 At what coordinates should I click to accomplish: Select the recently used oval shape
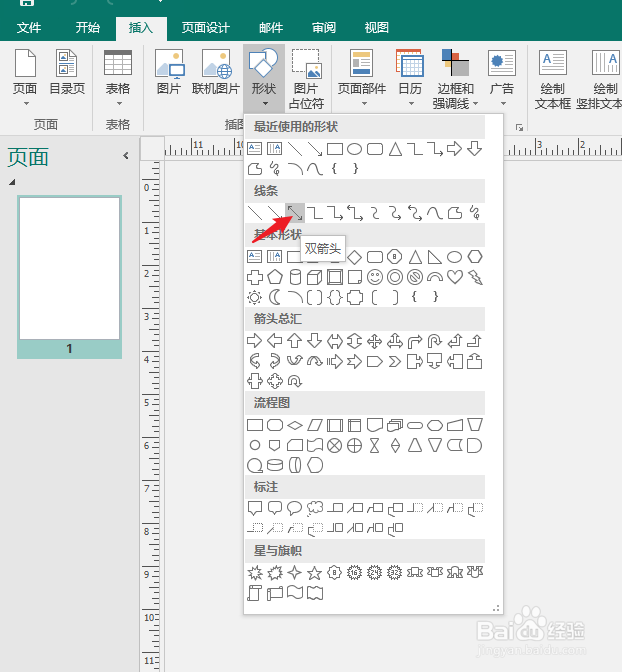355,149
